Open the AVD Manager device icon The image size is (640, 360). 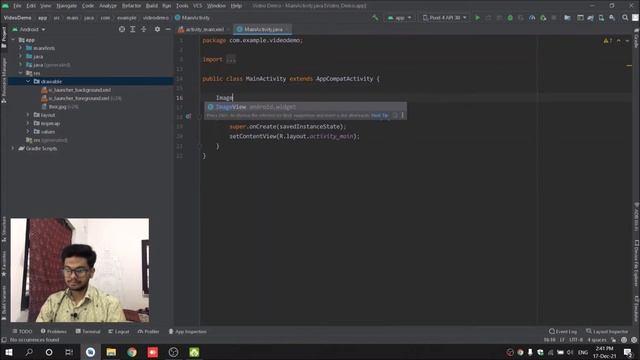[601, 18]
